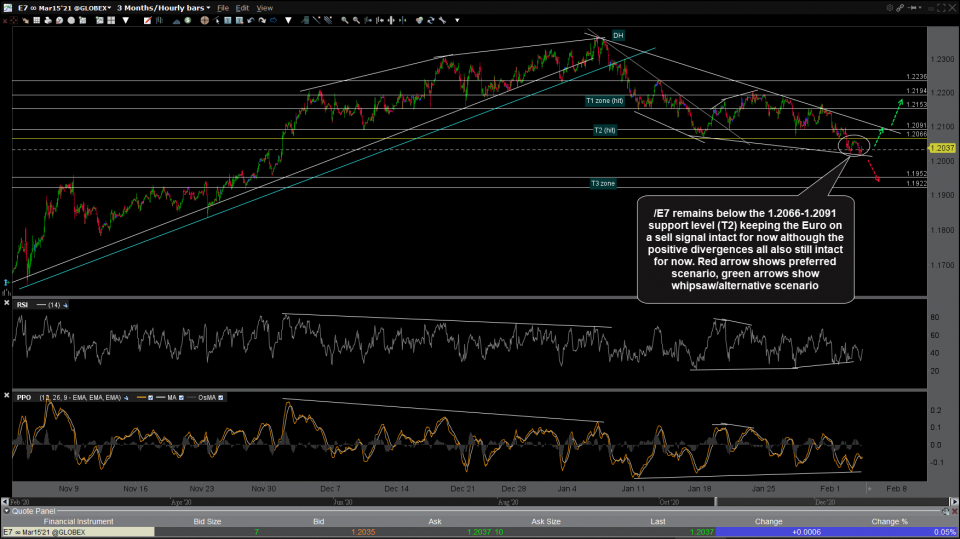Click the Quote Panel header

pyautogui.click(x=30, y=512)
